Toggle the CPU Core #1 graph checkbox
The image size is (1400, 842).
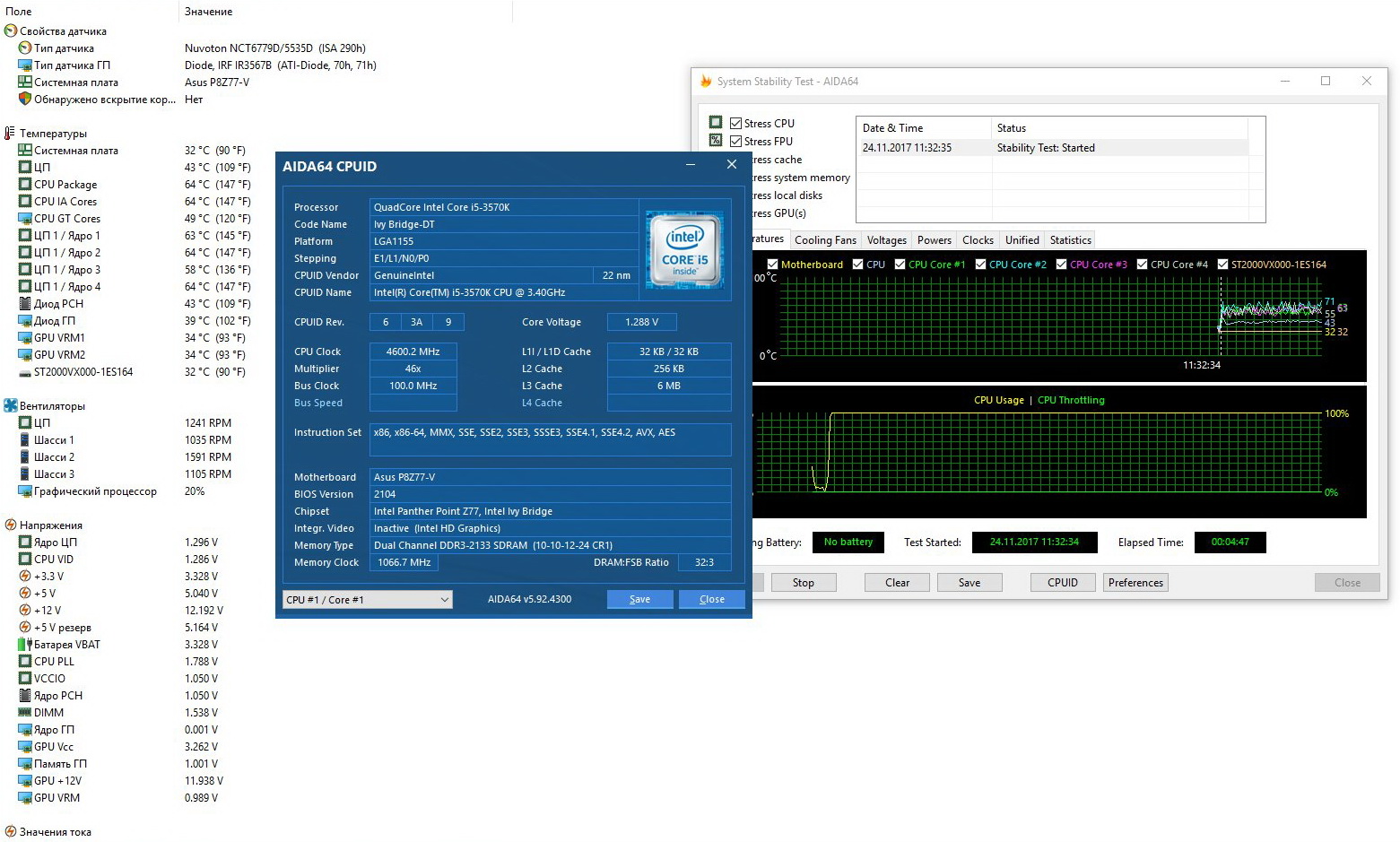coord(900,264)
